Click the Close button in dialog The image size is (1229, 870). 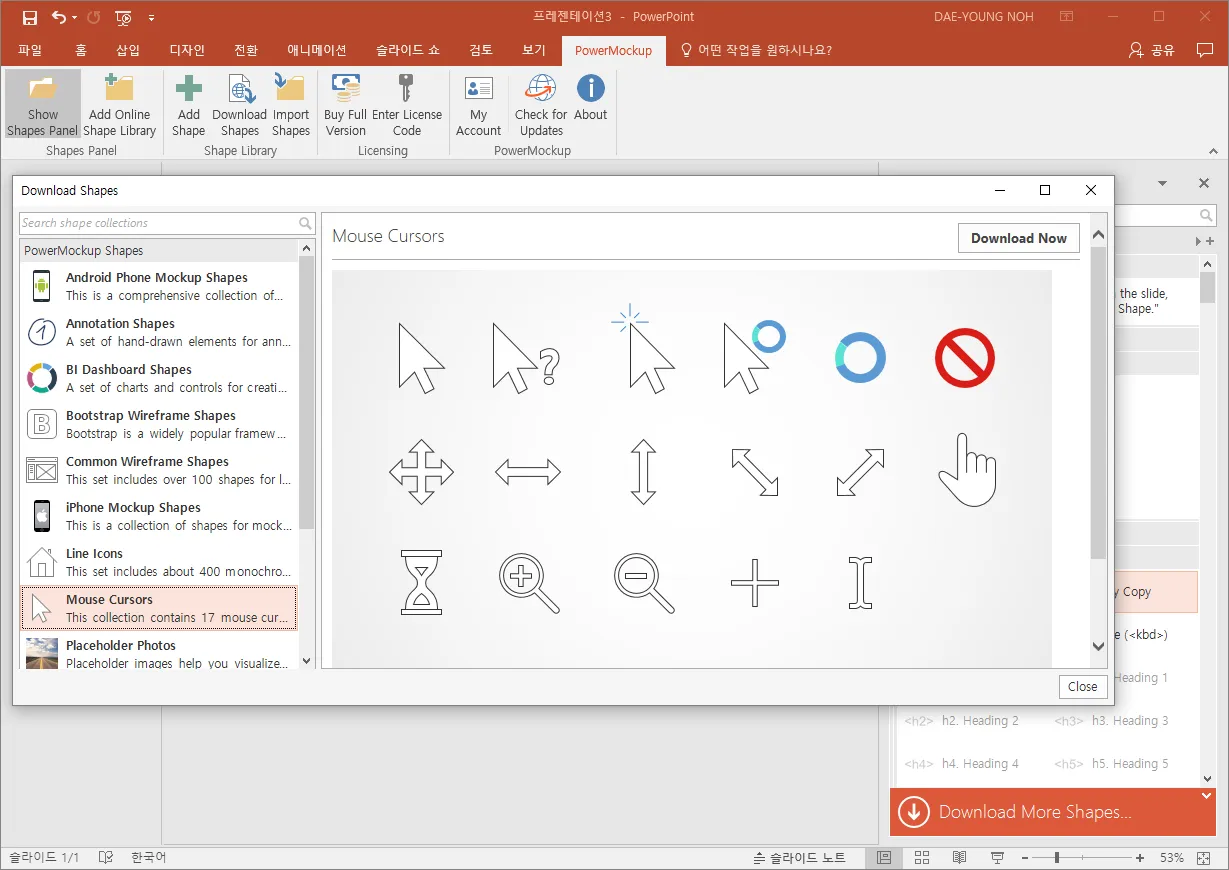pyautogui.click(x=1082, y=686)
